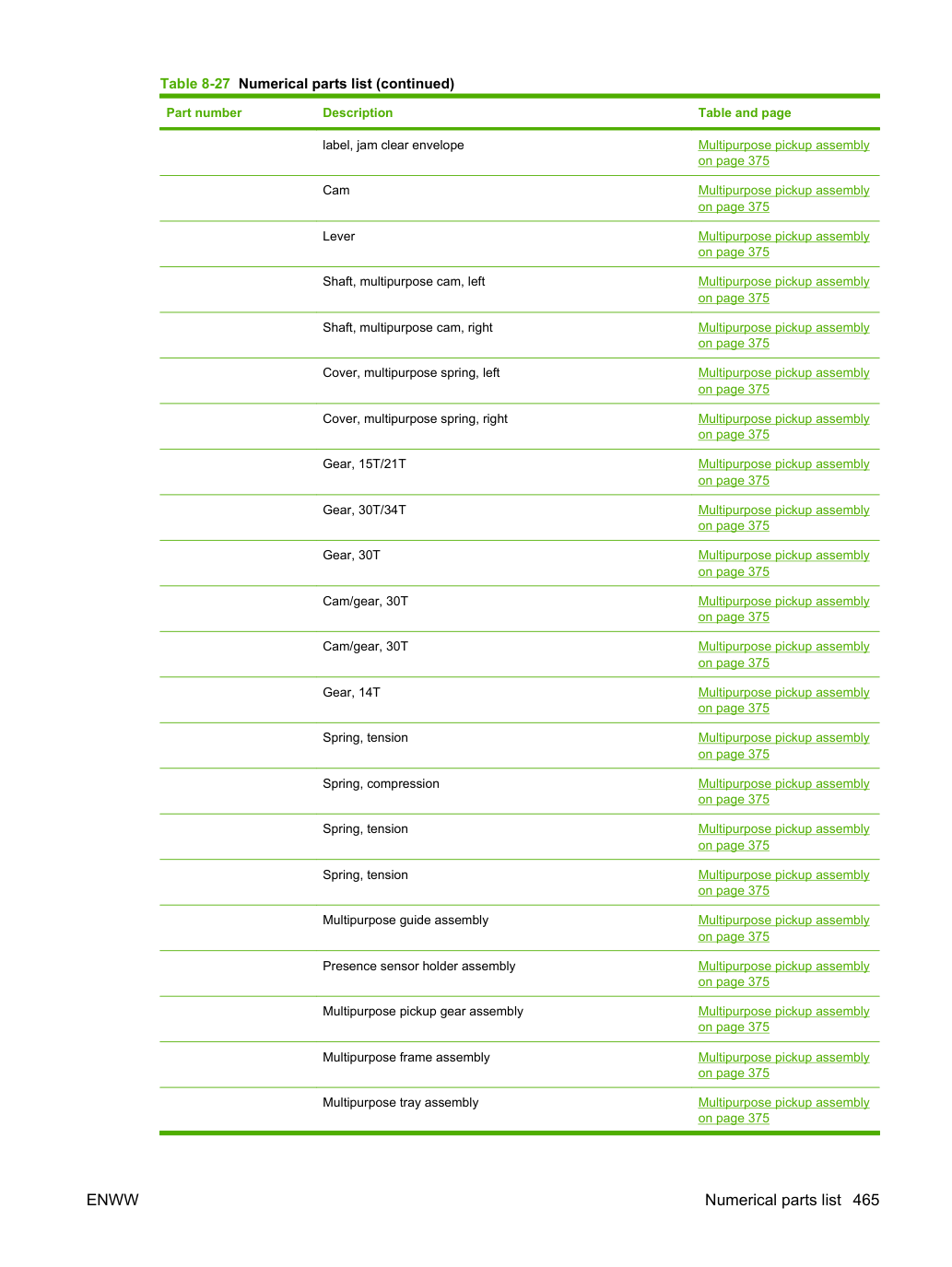Image resolution: width=952 pixels, height=1267 pixels.
Task: Open link for Multipurpose frame assembly
Action: [783, 1065]
